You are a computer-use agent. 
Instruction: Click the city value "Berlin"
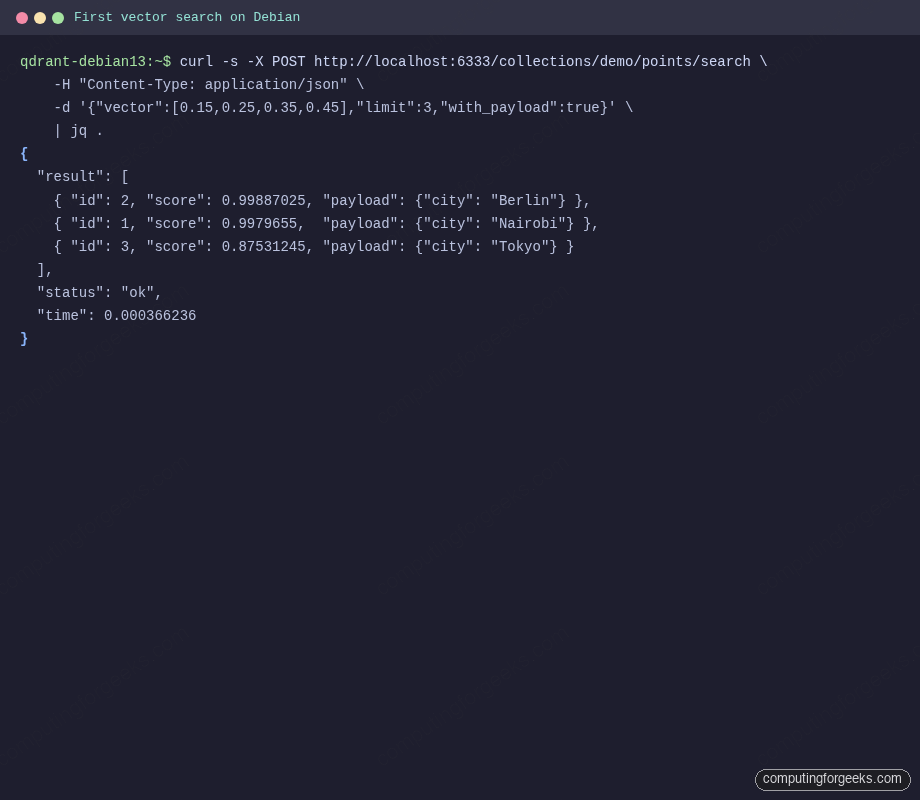tap(524, 200)
